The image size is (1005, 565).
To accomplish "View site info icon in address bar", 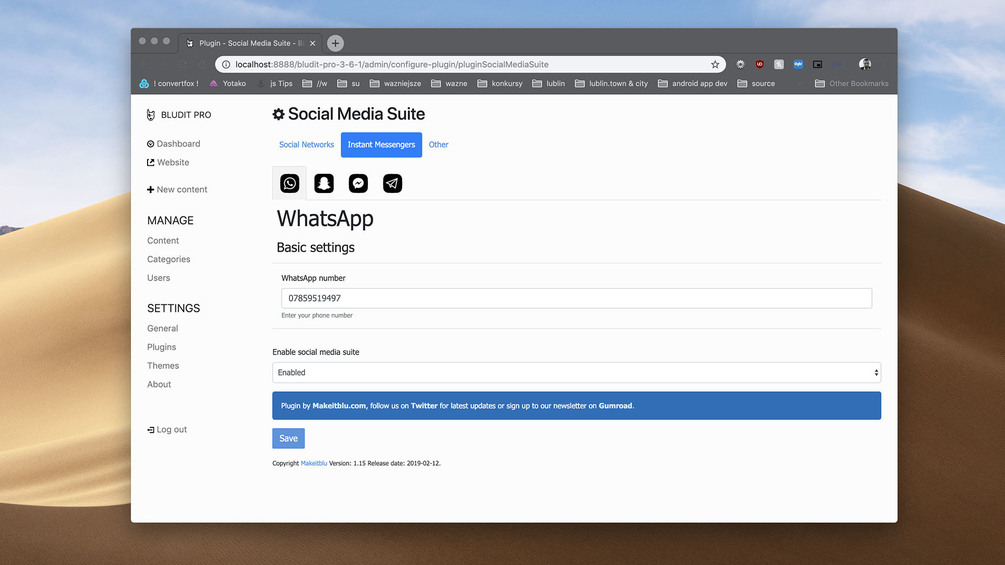I will pos(226,64).
